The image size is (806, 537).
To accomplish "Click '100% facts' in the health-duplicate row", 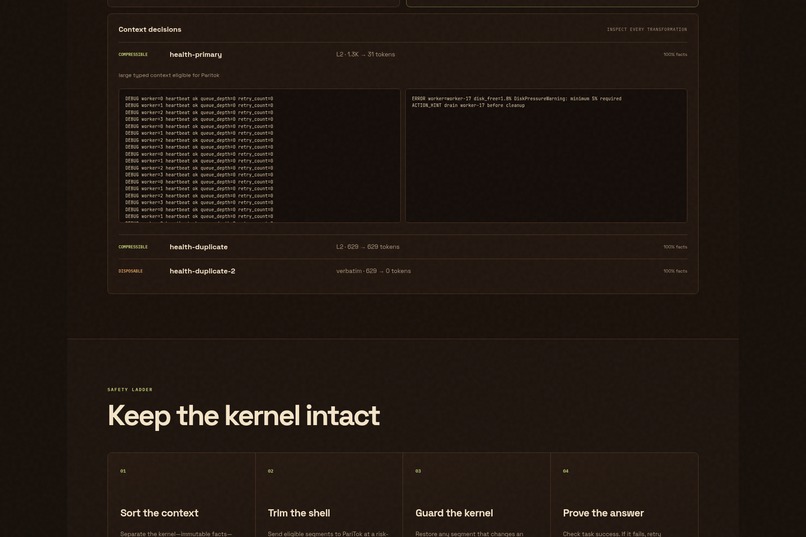I will (x=675, y=247).
